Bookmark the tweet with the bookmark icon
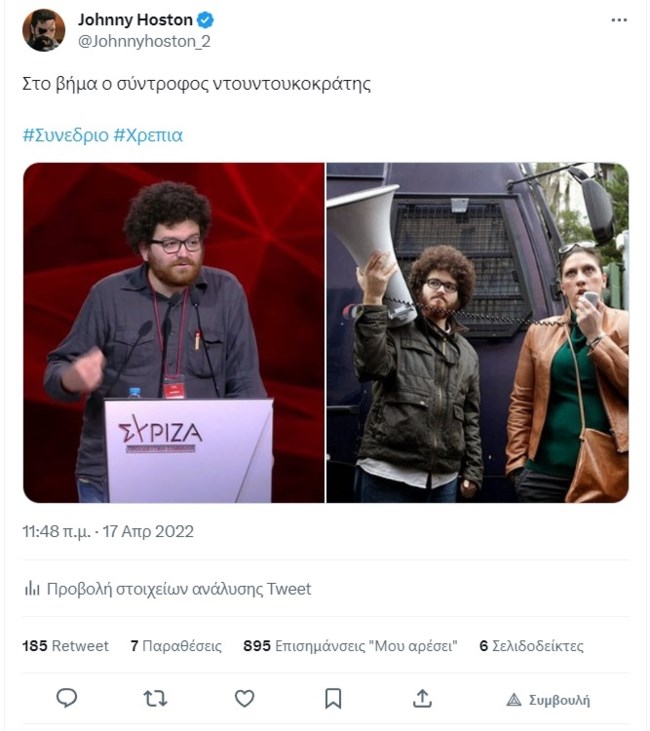The image size is (650, 731). (x=333, y=698)
